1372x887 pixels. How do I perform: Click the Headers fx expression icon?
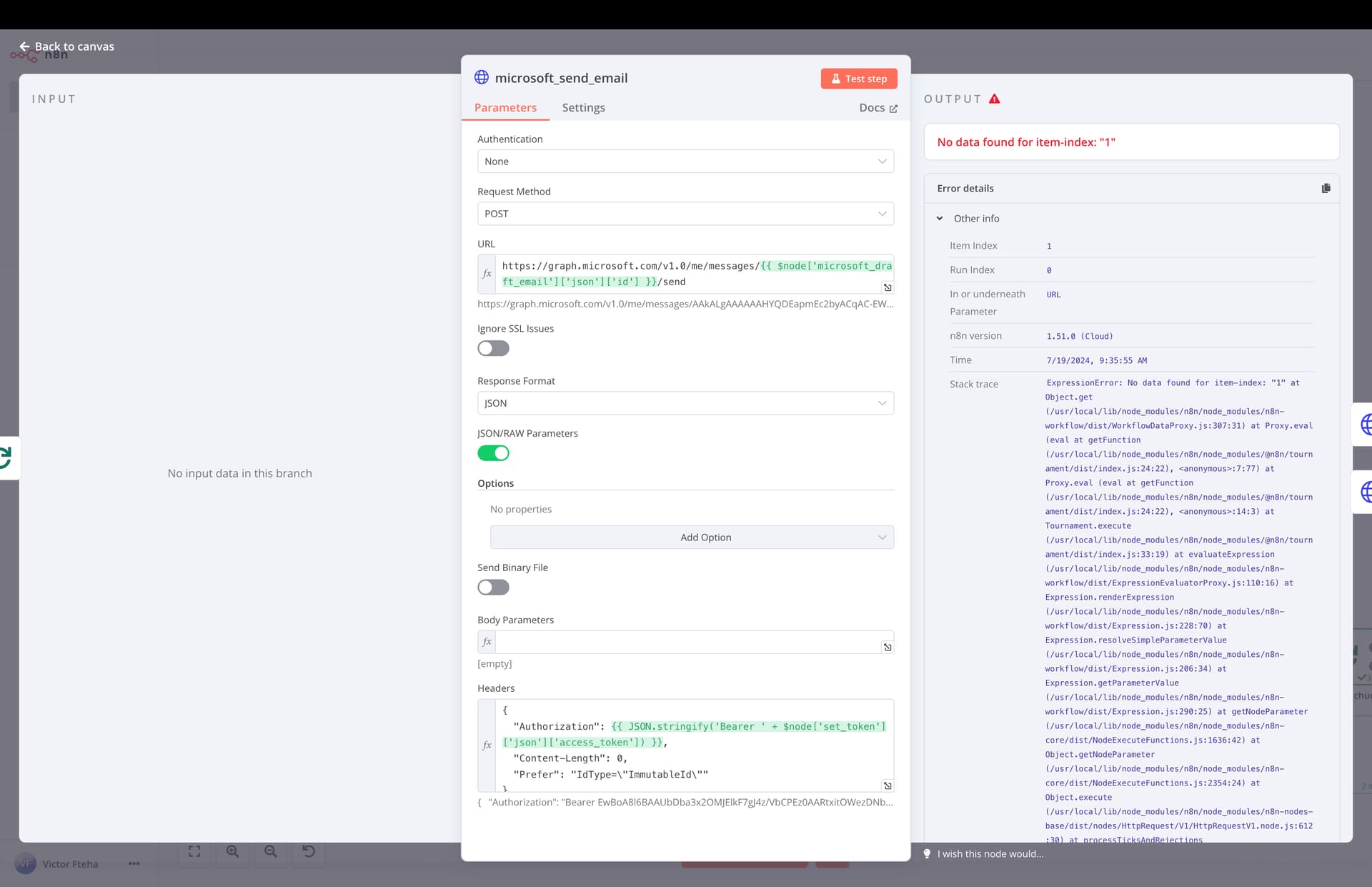click(487, 745)
